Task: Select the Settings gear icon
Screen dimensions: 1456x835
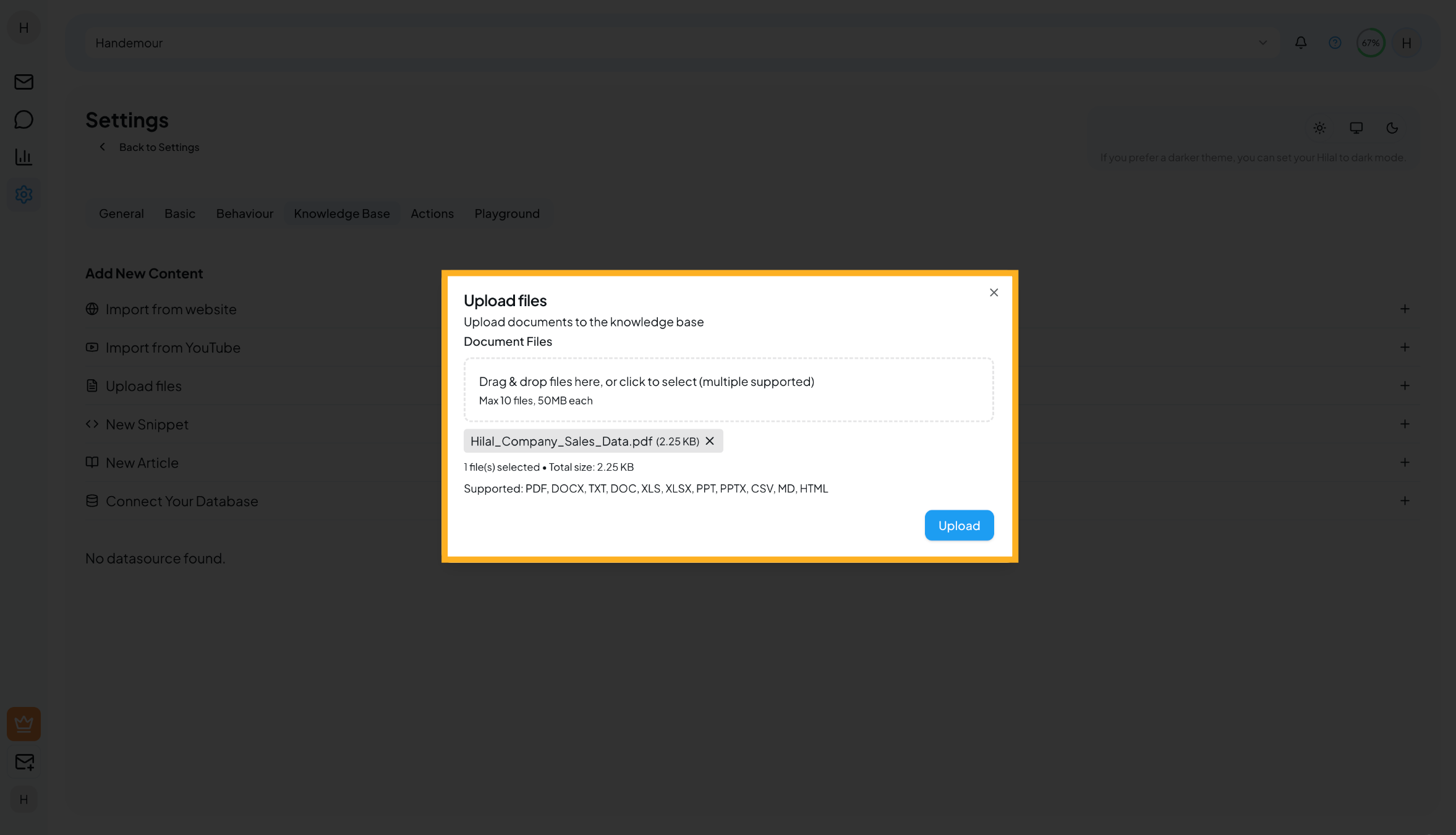Action: click(23, 194)
